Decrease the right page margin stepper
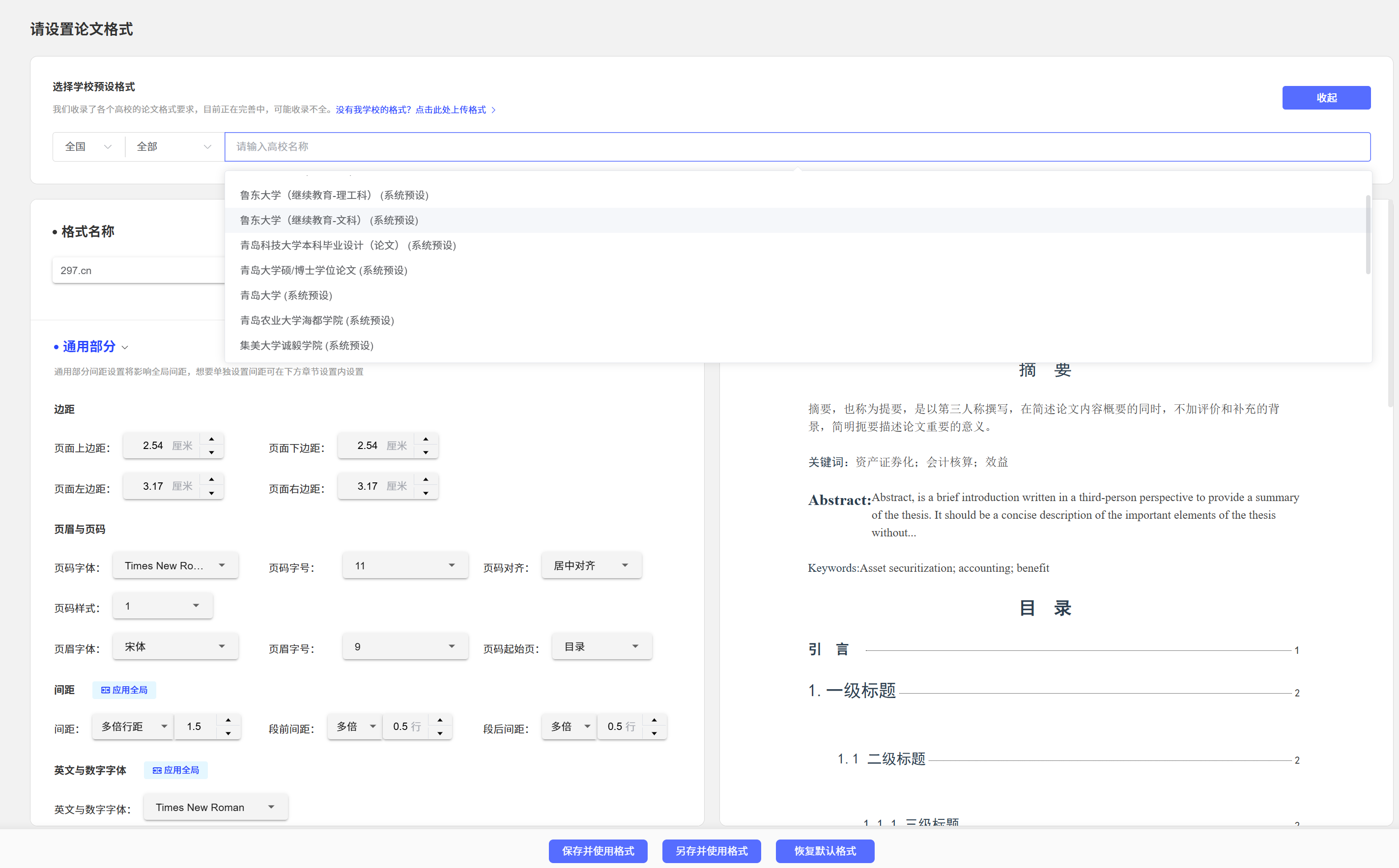The image size is (1399, 868). click(426, 494)
